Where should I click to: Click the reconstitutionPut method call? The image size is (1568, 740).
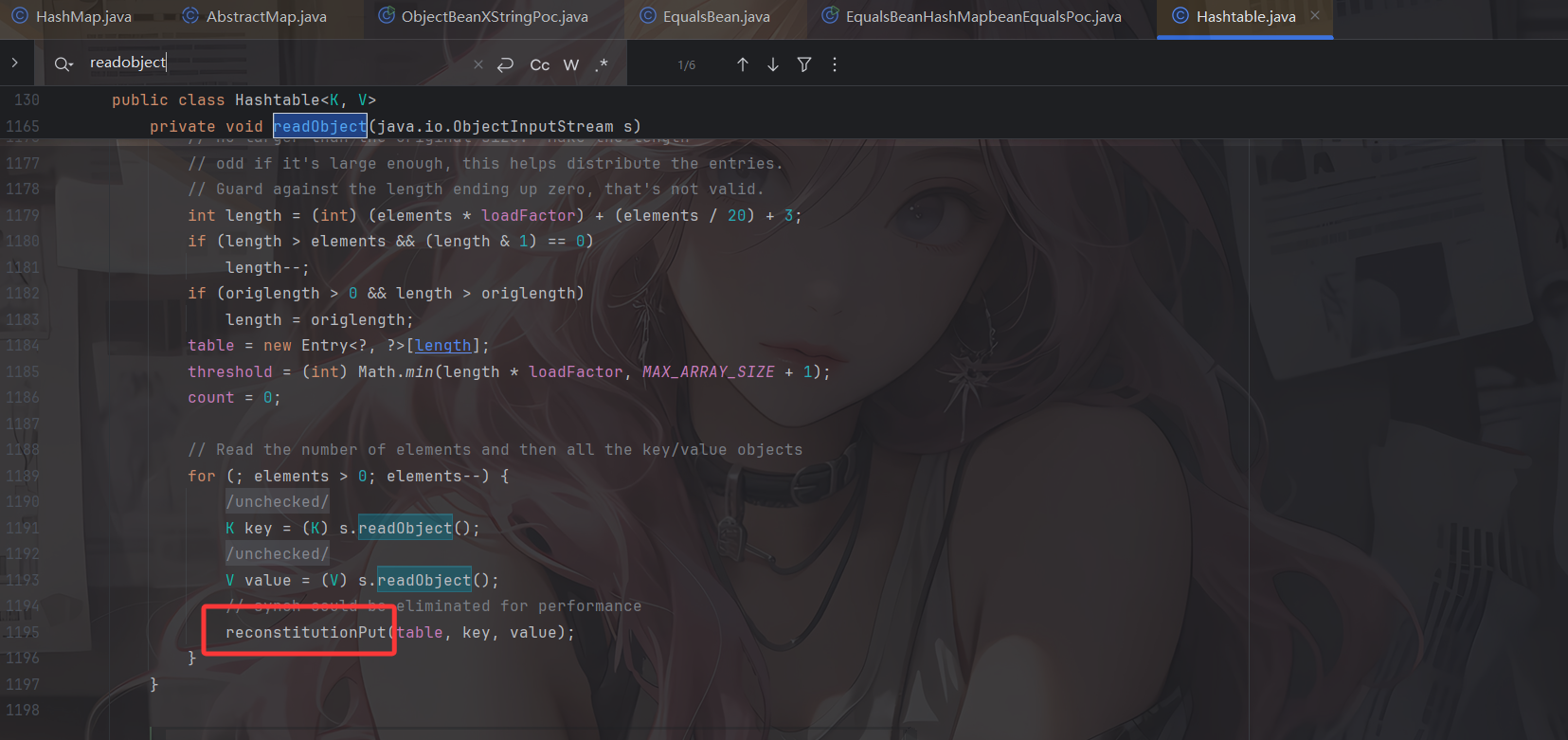(306, 633)
